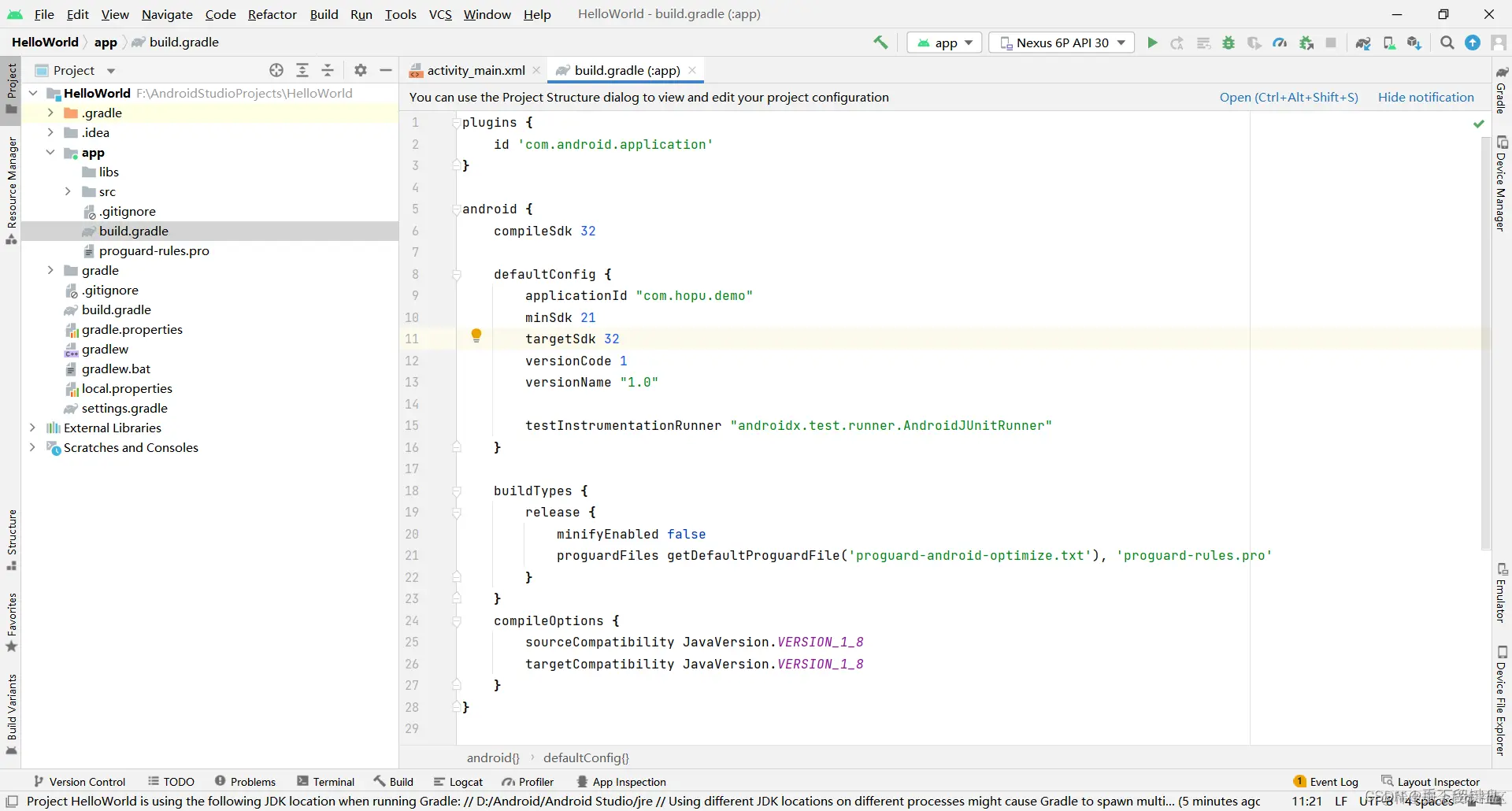The width and height of the screenshot is (1512, 811).
Task: Click the Debug app bug icon
Action: 1228,43
